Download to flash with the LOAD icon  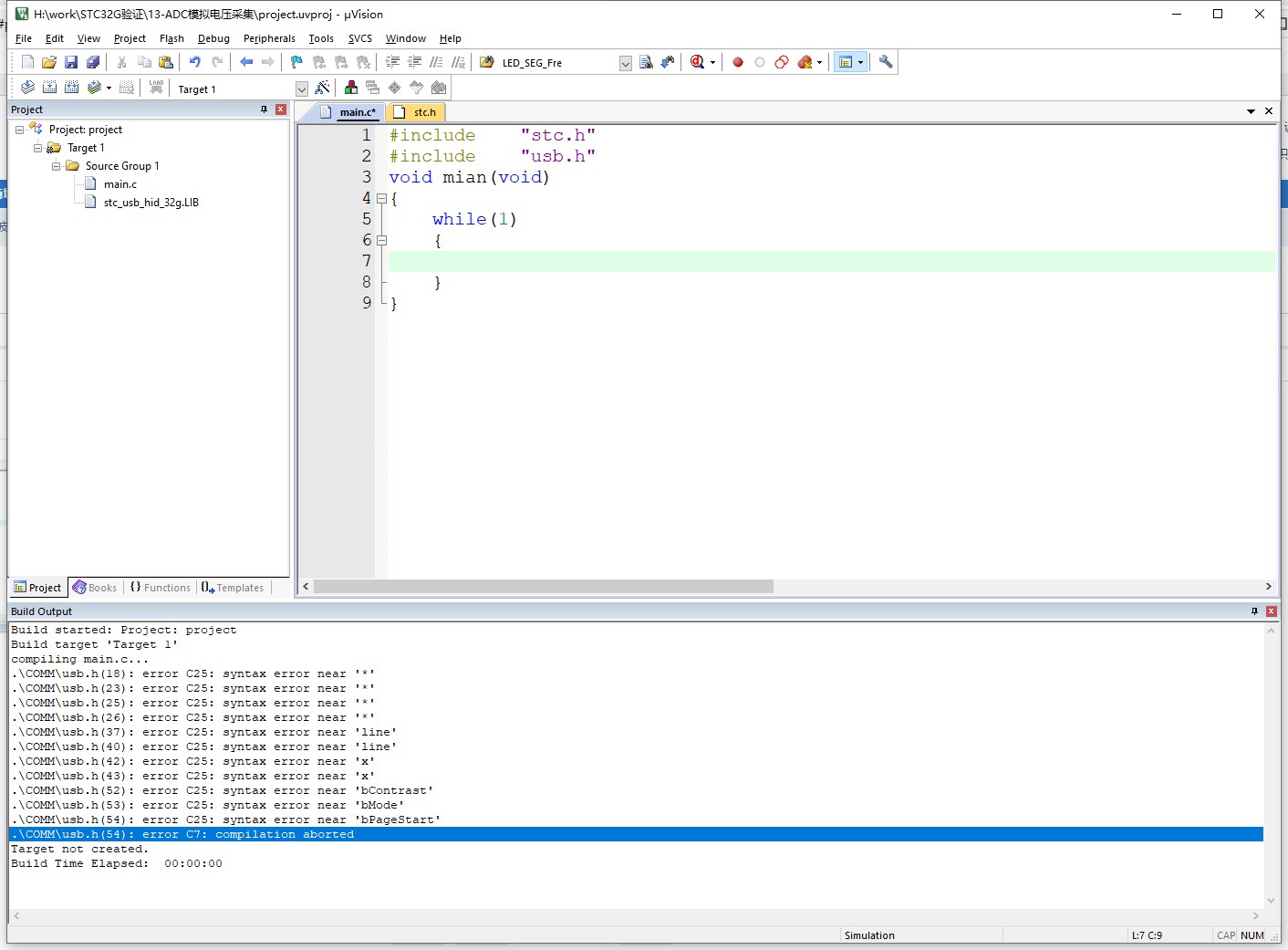(156, 88)
